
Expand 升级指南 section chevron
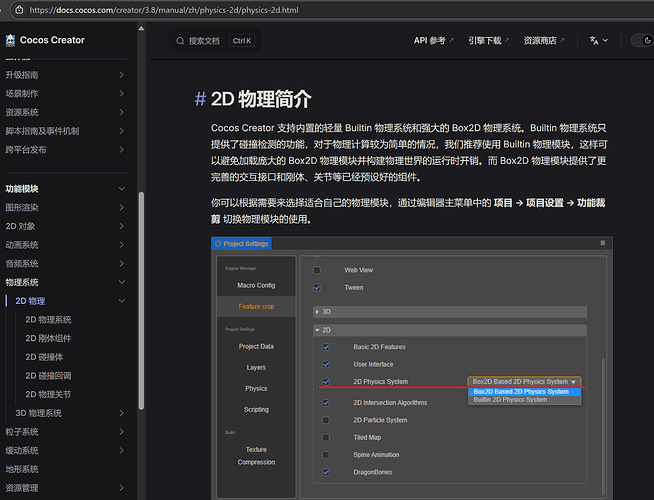pos(121,75)
